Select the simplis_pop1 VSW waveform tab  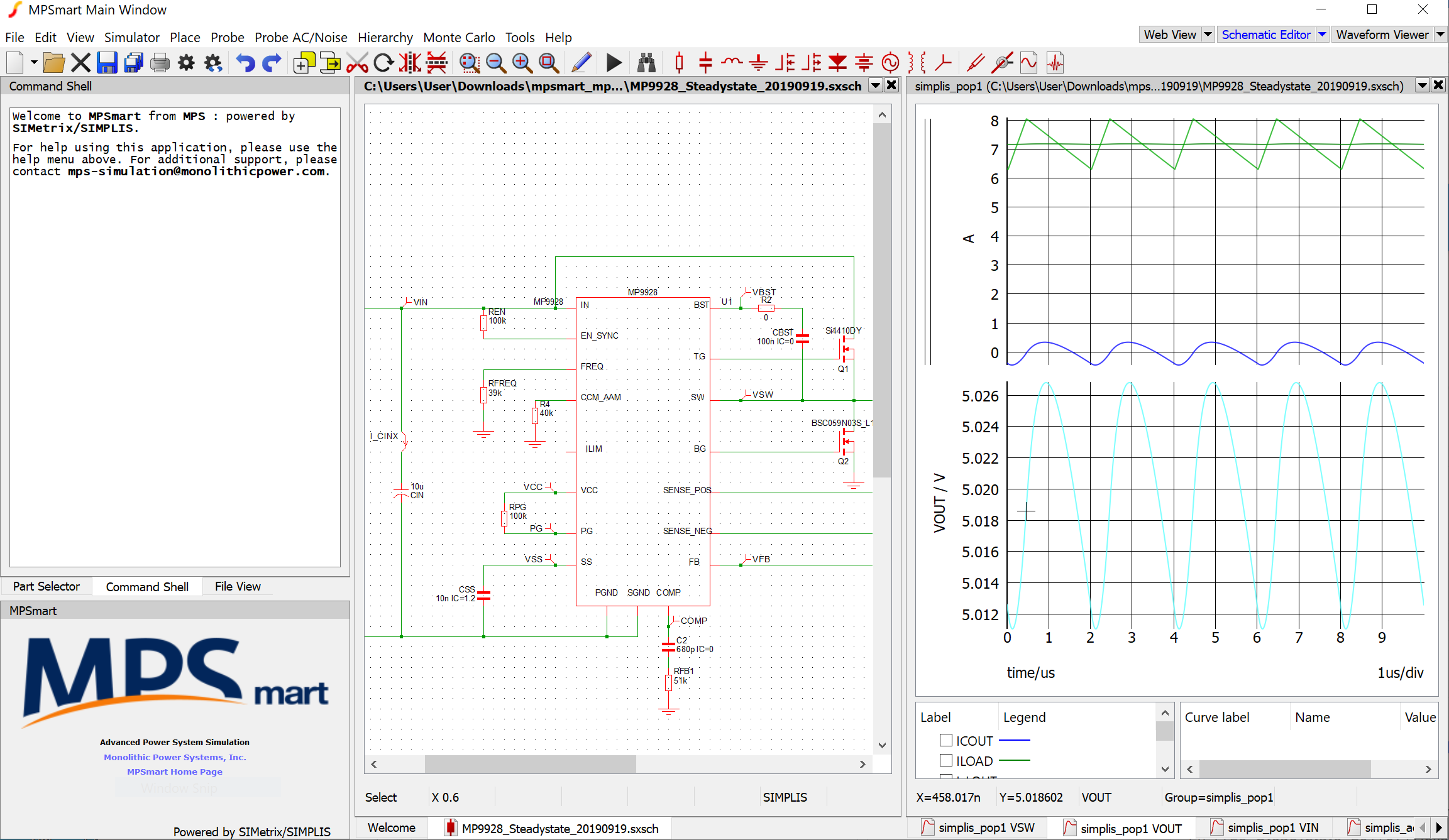click(x=978, y=827)
